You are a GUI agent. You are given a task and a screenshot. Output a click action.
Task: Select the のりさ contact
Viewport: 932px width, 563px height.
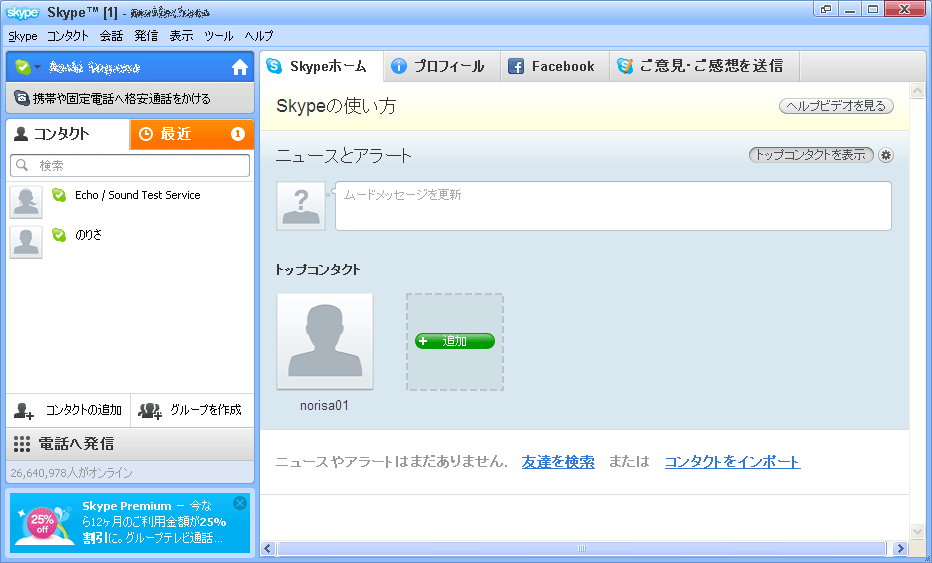130,241
